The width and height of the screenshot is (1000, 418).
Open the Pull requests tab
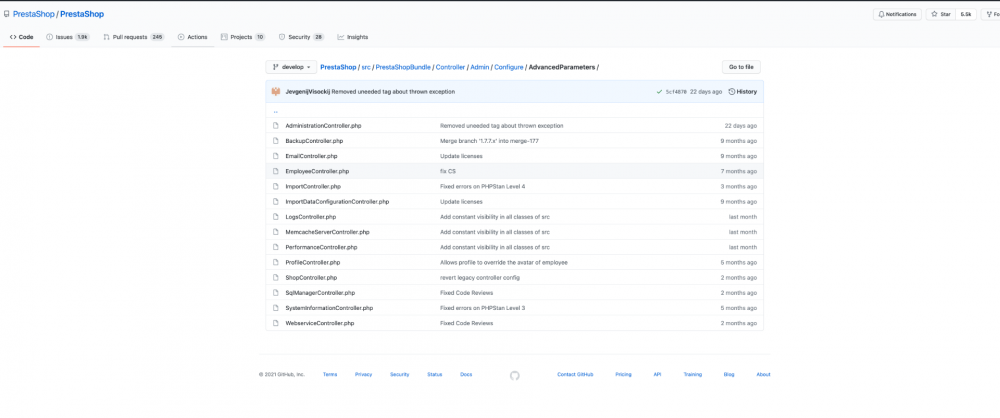(132, 37)
